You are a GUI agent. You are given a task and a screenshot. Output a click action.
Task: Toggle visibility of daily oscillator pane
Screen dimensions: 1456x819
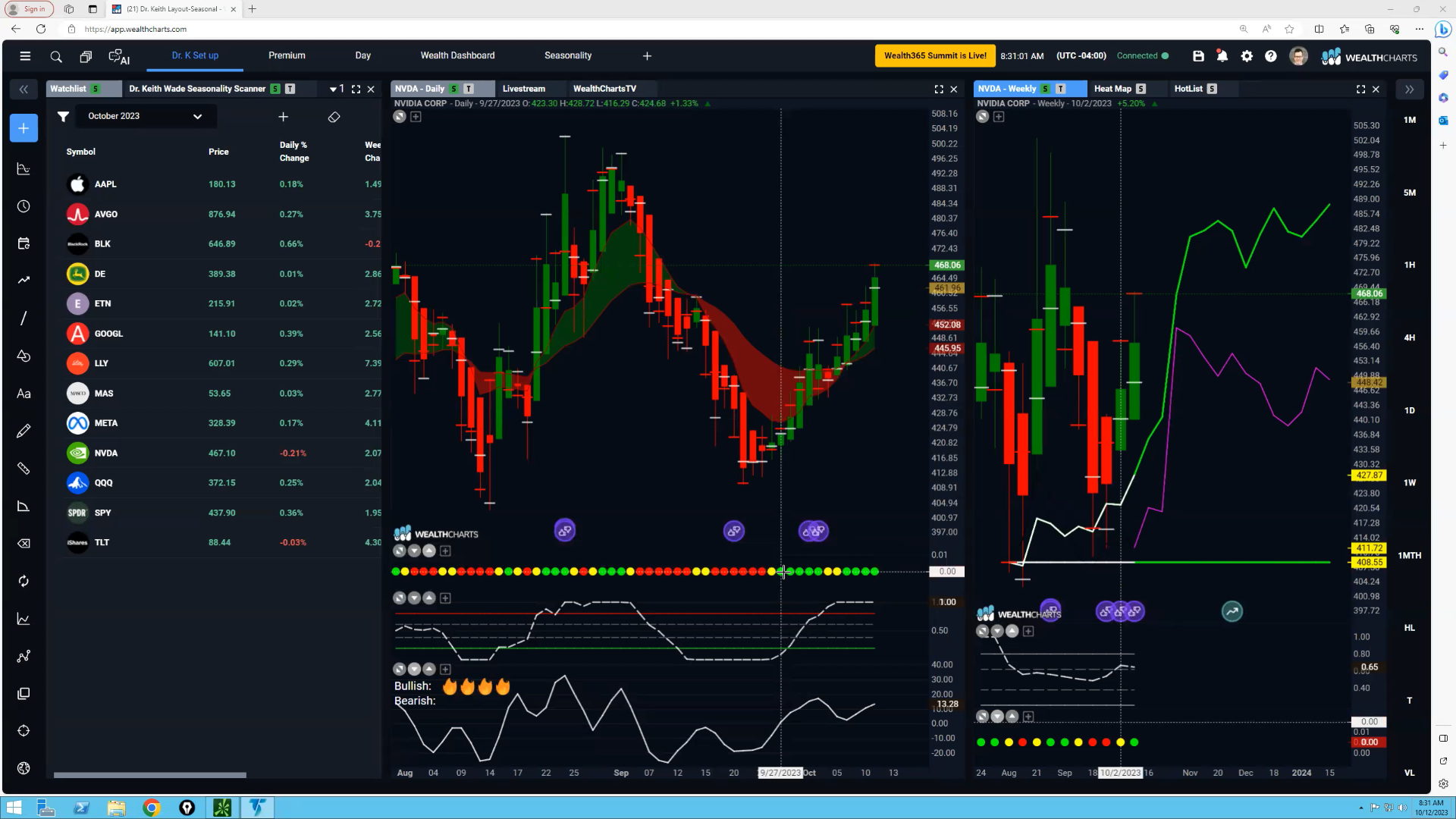pos(400,598)
